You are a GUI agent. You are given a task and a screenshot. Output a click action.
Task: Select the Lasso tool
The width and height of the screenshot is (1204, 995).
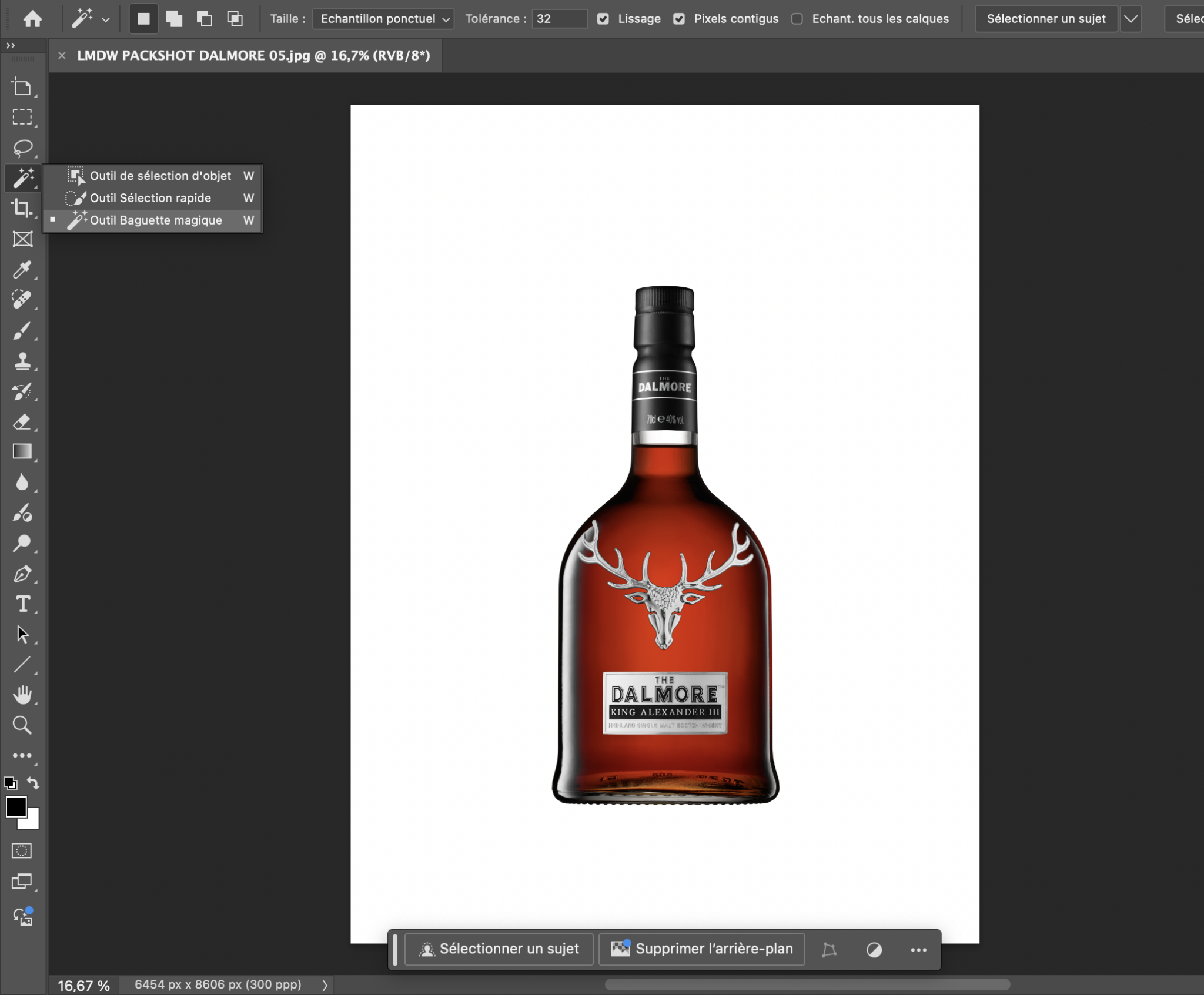22,148
